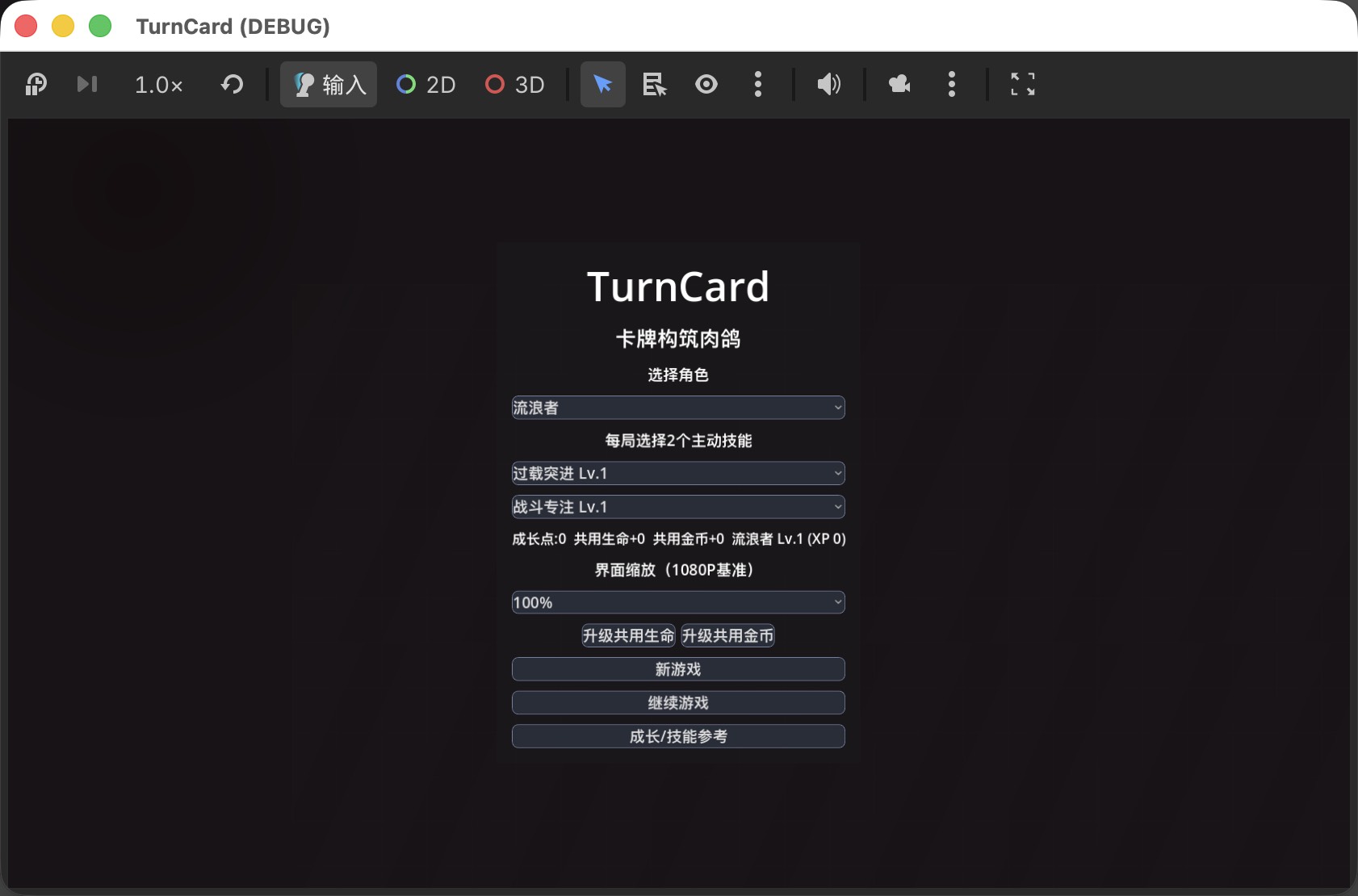
Task: Click the 每局选择2个主动技能 label
Action: (678, 441)
